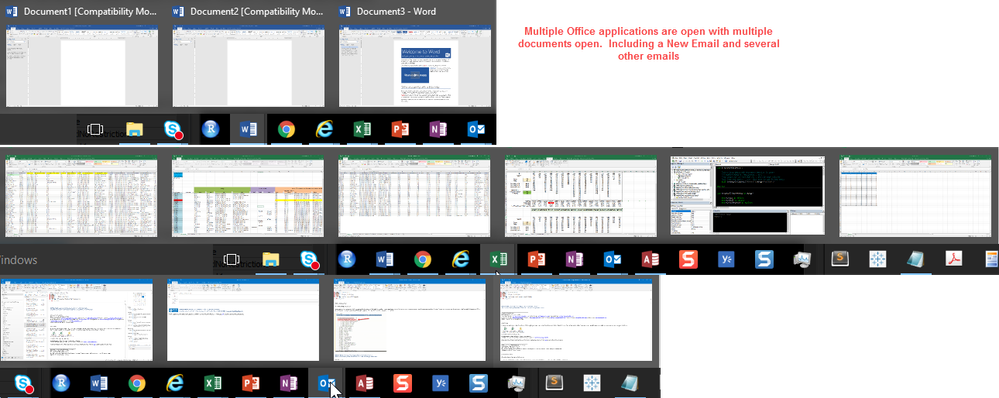Open Task View in the taskbar under Word previews
This screenshot has width=999, height=398.
tap(95, 129)
